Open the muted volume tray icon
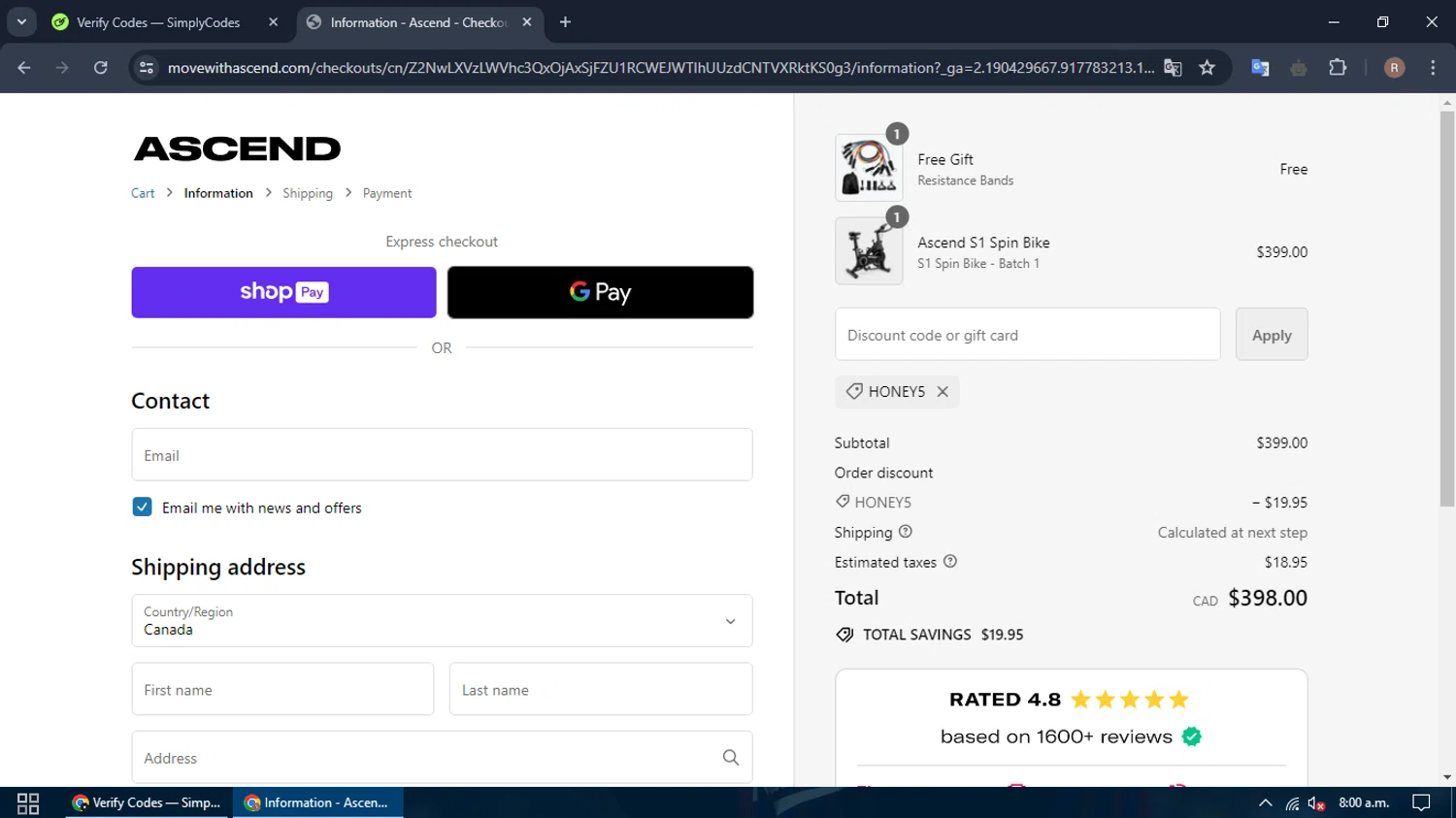 point(1316,803)
